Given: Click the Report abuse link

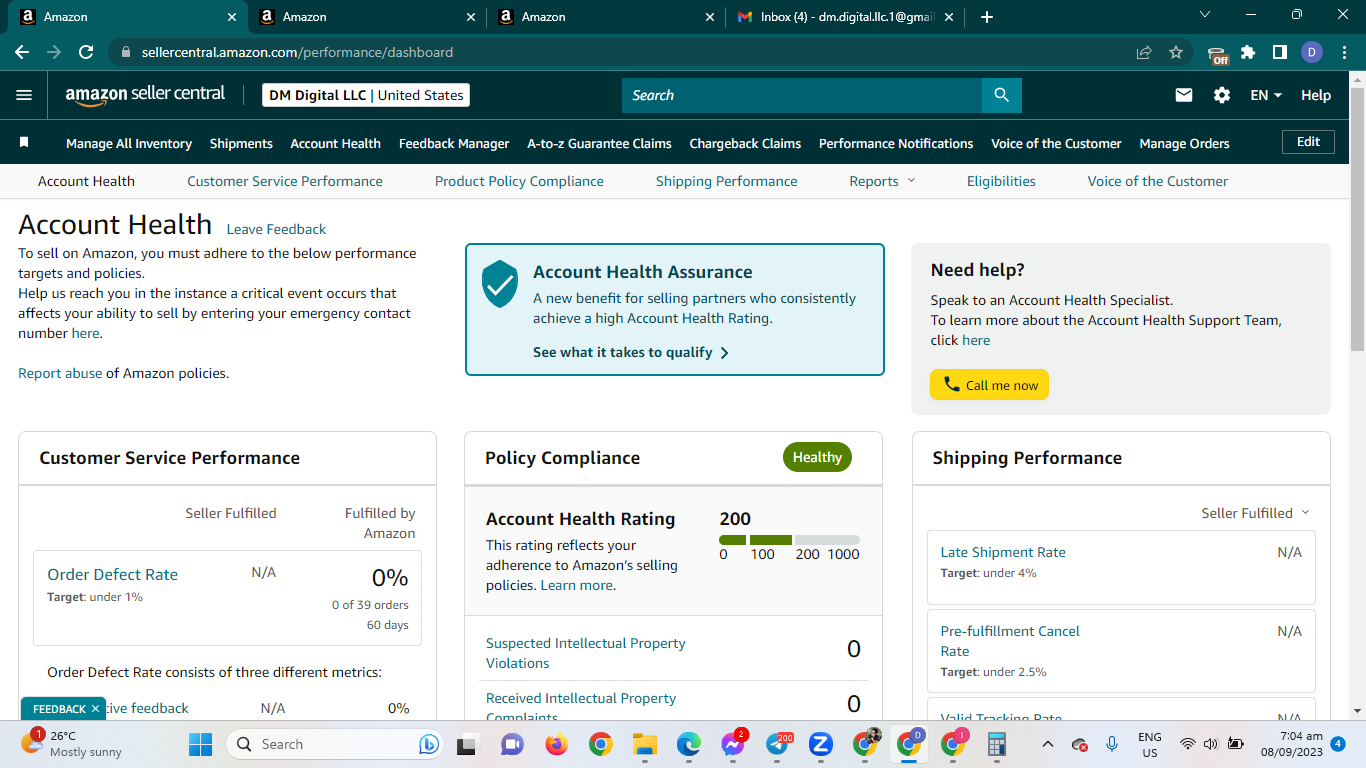Looking at the screenshot, I should point(60,373).
